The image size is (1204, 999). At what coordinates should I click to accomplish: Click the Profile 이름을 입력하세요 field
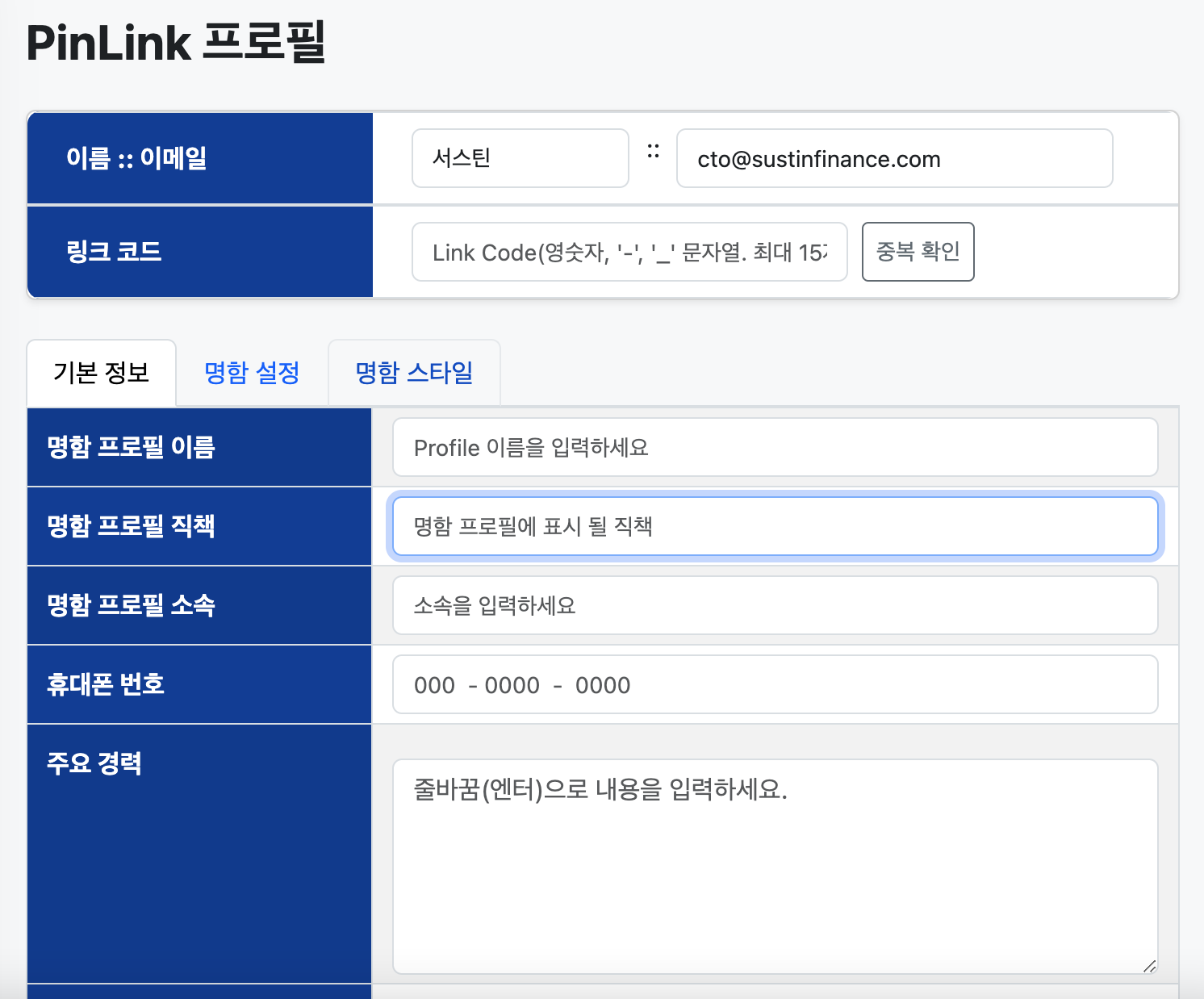click(x=775, y=447)
